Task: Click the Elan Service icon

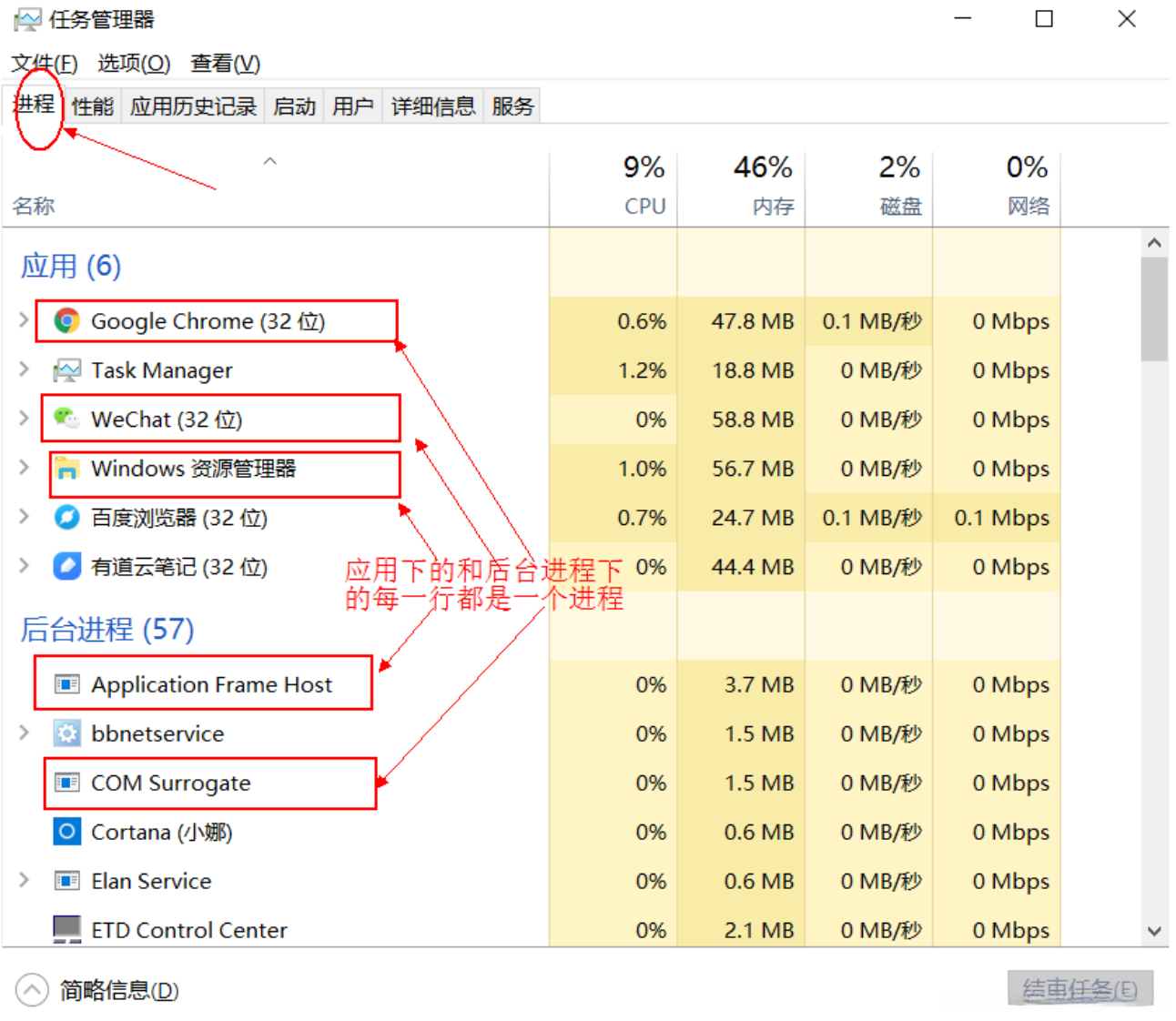Action: pyautogui.click(x=66, y=880)
